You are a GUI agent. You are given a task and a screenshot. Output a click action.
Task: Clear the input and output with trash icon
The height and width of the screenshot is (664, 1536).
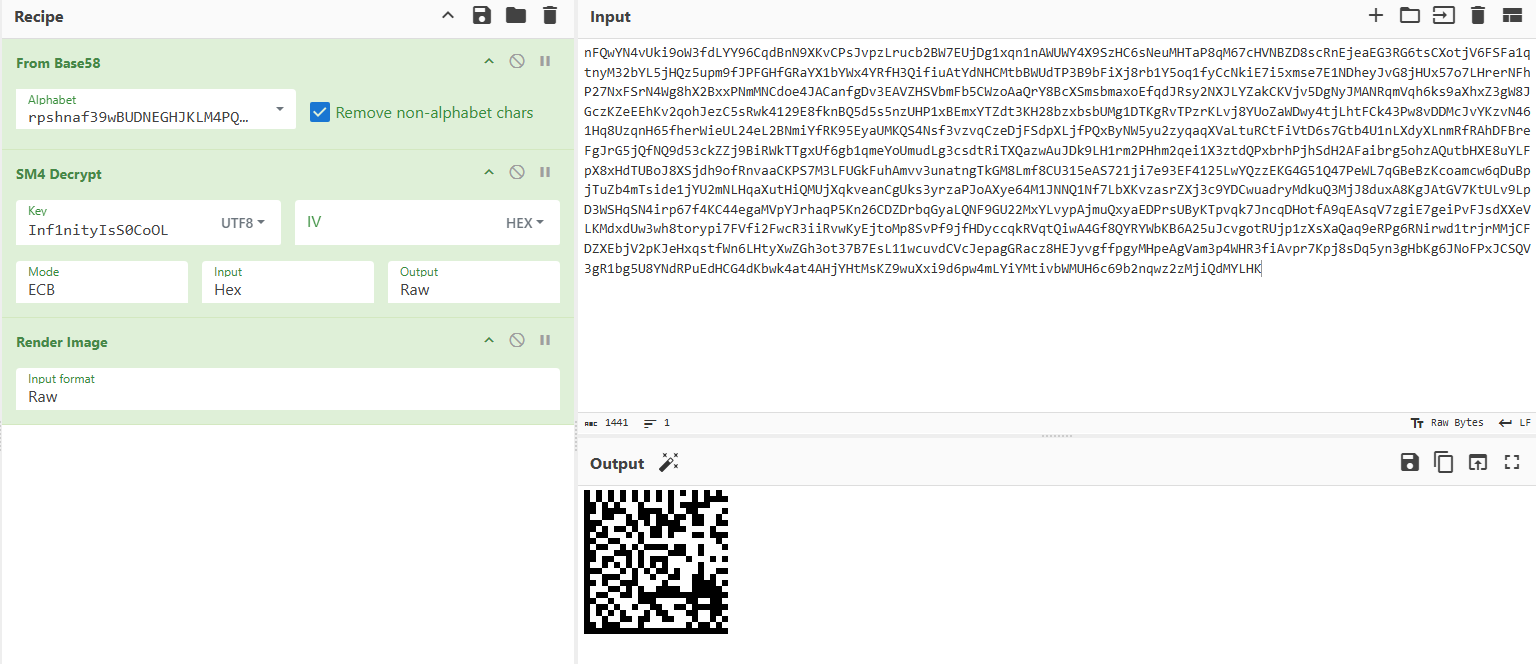point(1477,15)
